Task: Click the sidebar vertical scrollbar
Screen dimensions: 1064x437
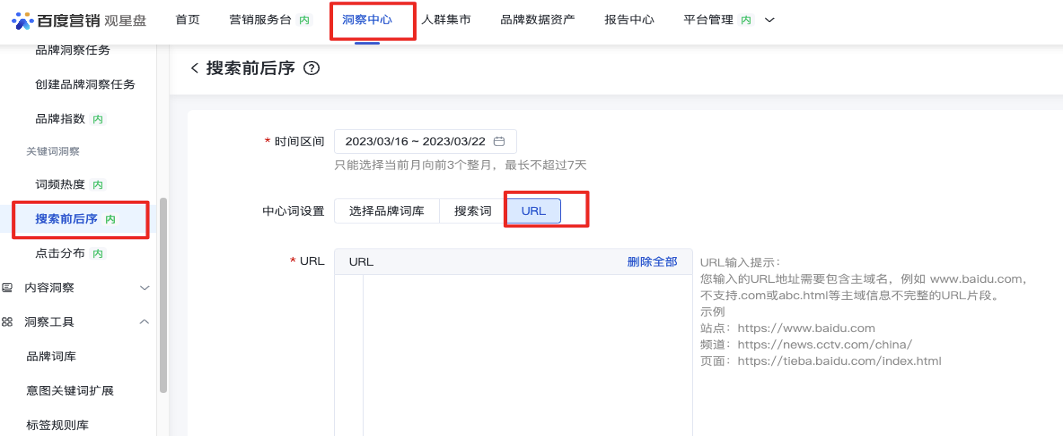Action: coord(163,290)
